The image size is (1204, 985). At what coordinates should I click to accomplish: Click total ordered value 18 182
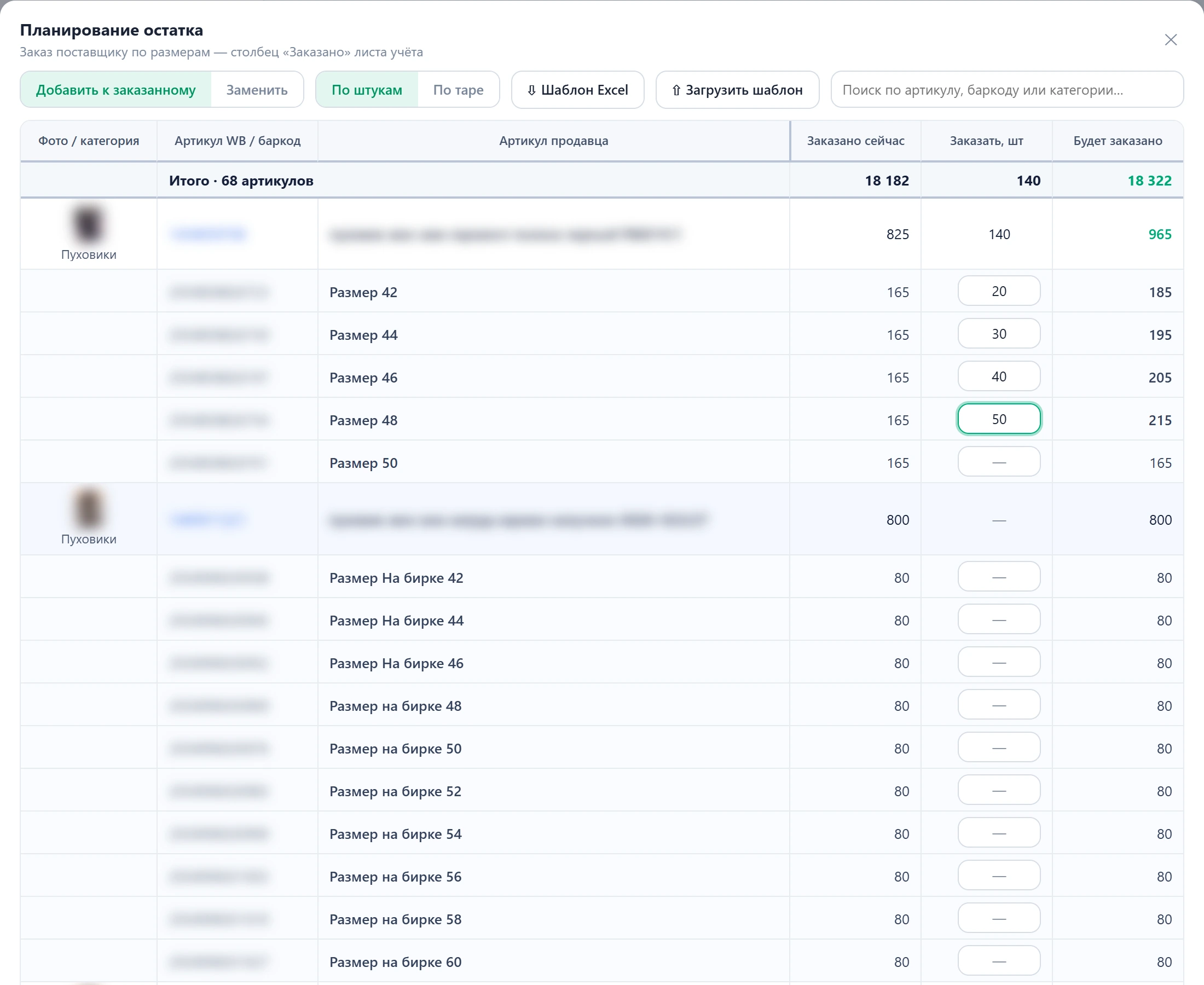tap(886, 181)
